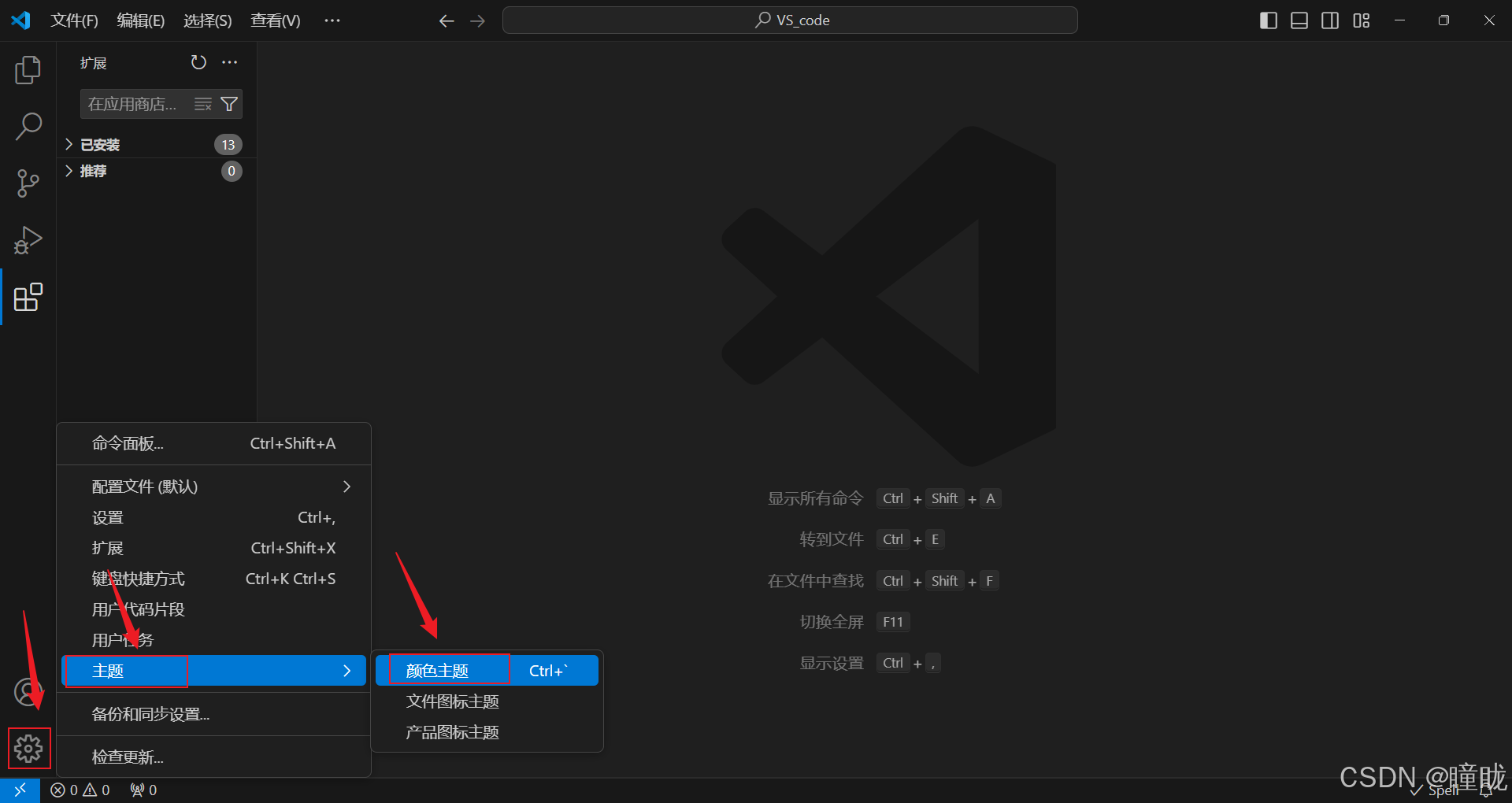Show errors and warnings count

(80, 790)
